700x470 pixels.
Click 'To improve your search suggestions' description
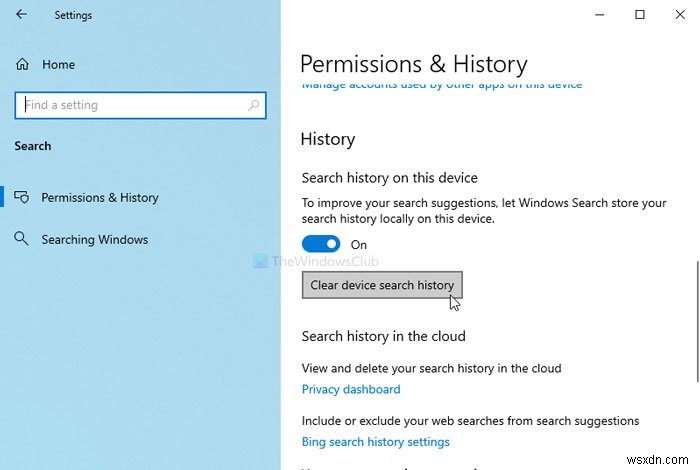point(484,211)
